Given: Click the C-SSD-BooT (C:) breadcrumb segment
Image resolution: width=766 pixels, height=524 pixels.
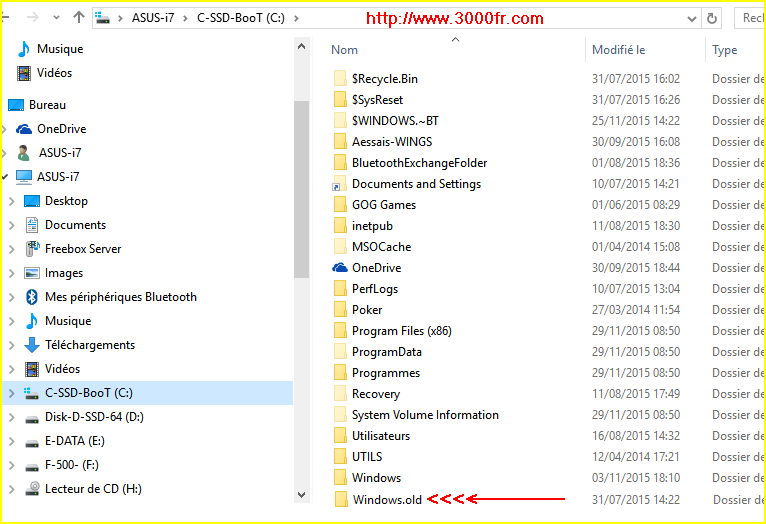Looking at the screenshot, I should pyautogui.click(x=241, y=18).
